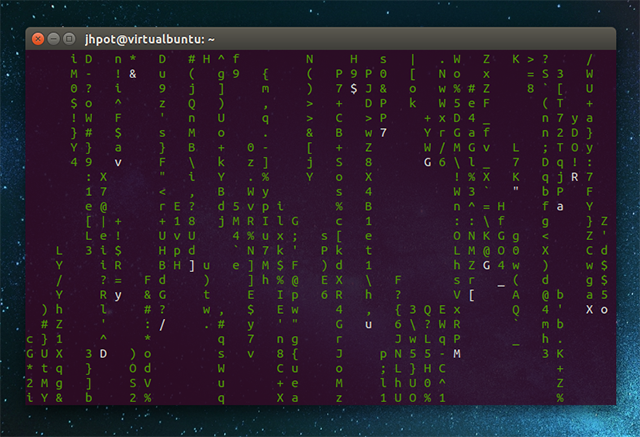Maximize the terminal window
The image size is (640, 437).
[x=70, y=39]
